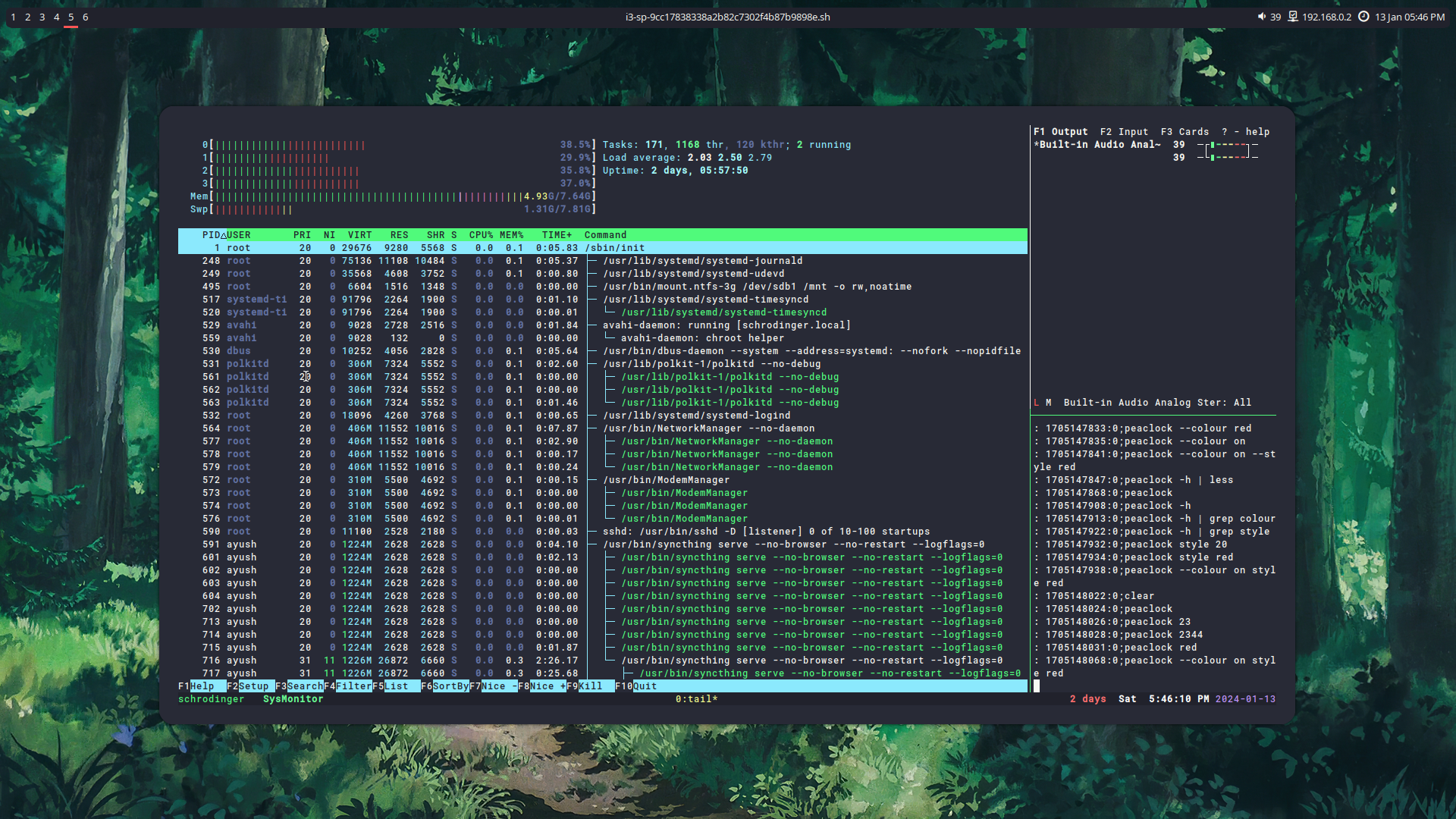Click the PID sort arrow indicator

coord(224,235)
